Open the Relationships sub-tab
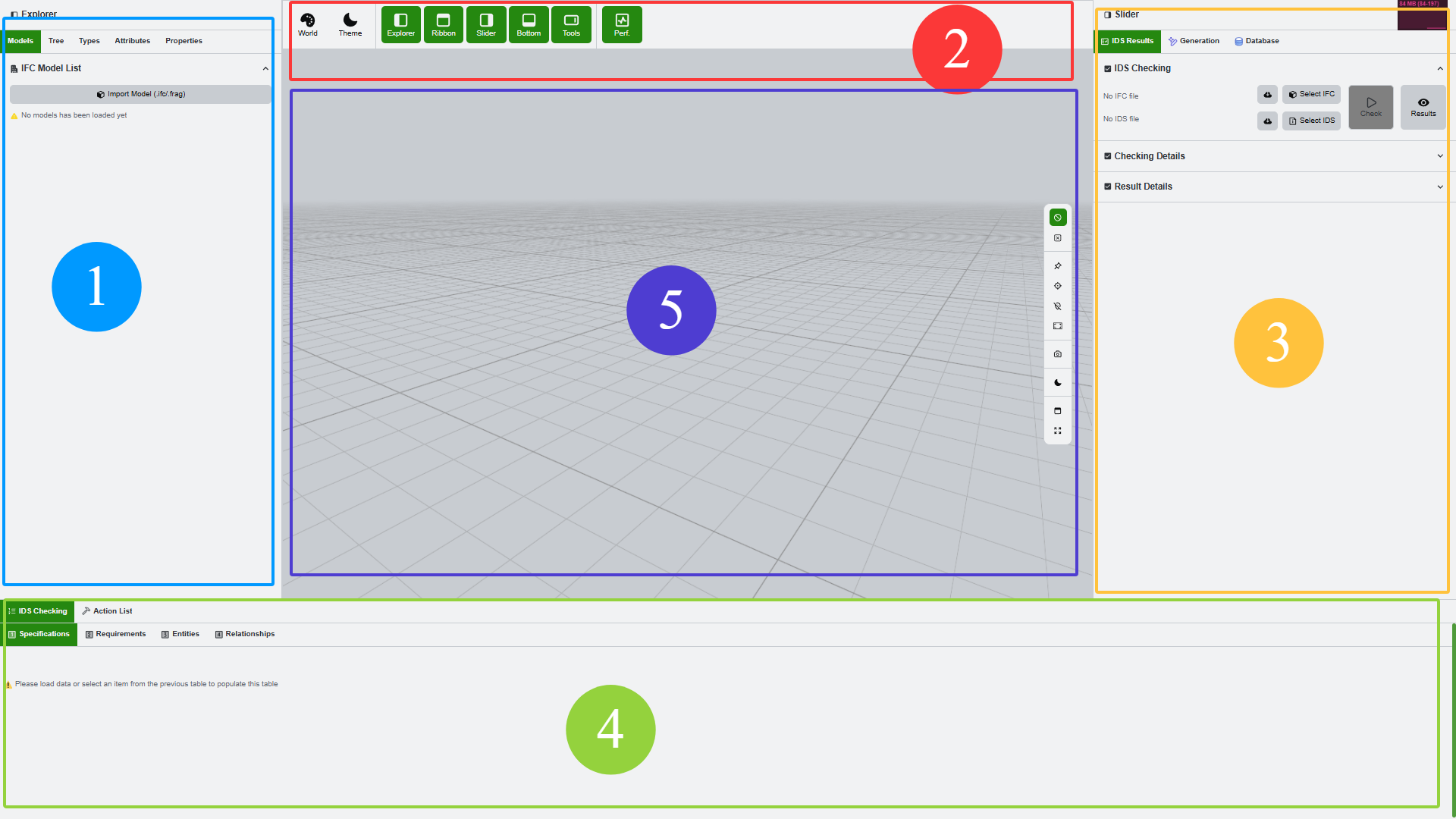 (x=245, y=635)
